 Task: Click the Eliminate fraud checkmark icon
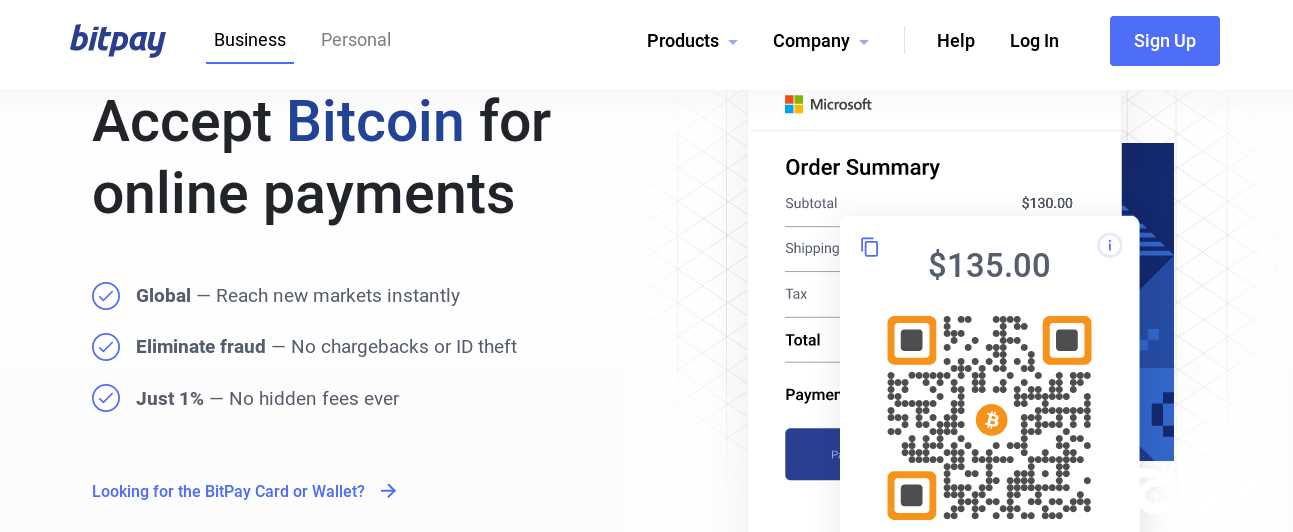tap(106, 347)
